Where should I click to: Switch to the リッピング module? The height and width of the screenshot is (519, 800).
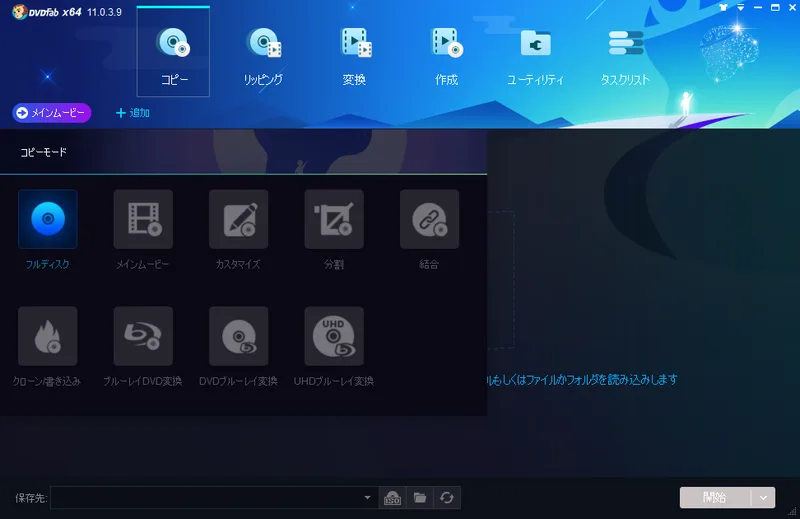263,56
